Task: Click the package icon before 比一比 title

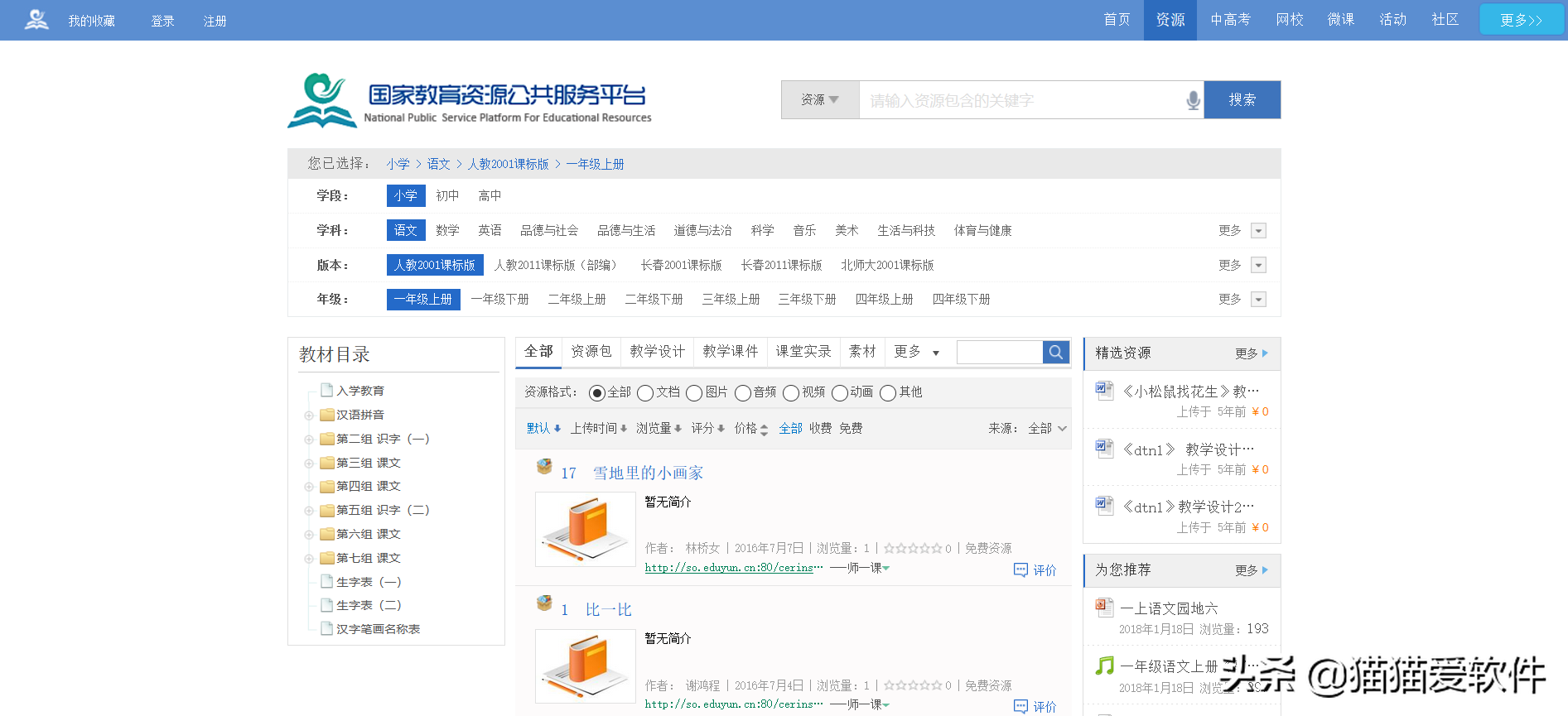Action: [544, 603]
